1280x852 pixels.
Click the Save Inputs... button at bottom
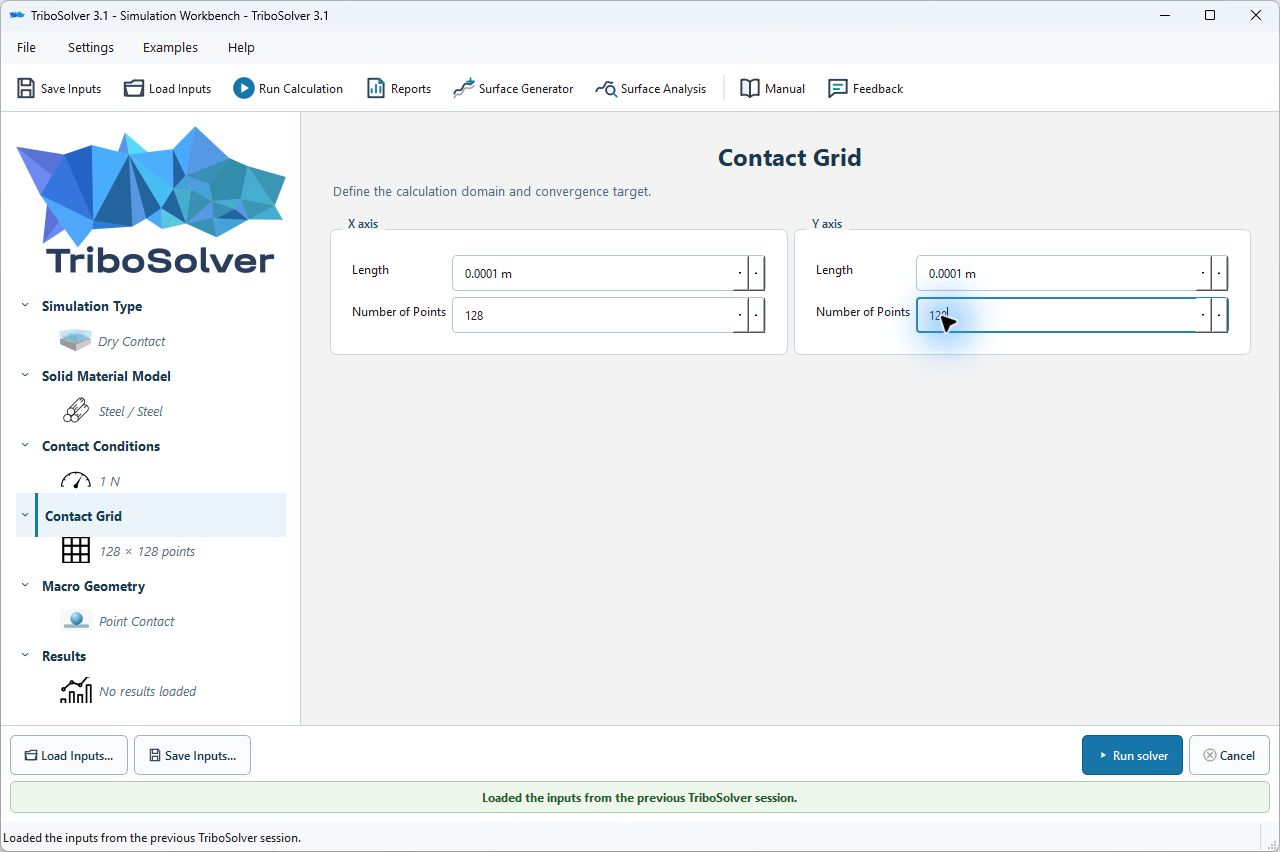click(192, 755)
